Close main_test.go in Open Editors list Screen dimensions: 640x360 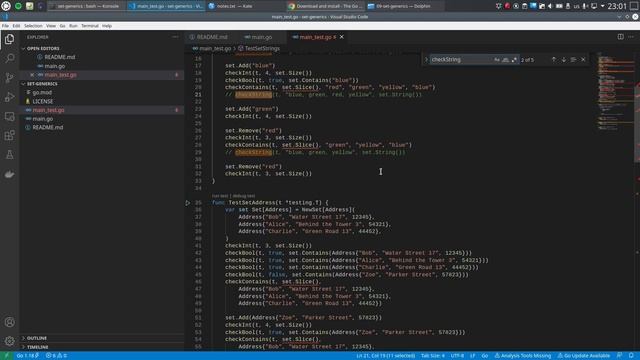(x=32, y=75)
